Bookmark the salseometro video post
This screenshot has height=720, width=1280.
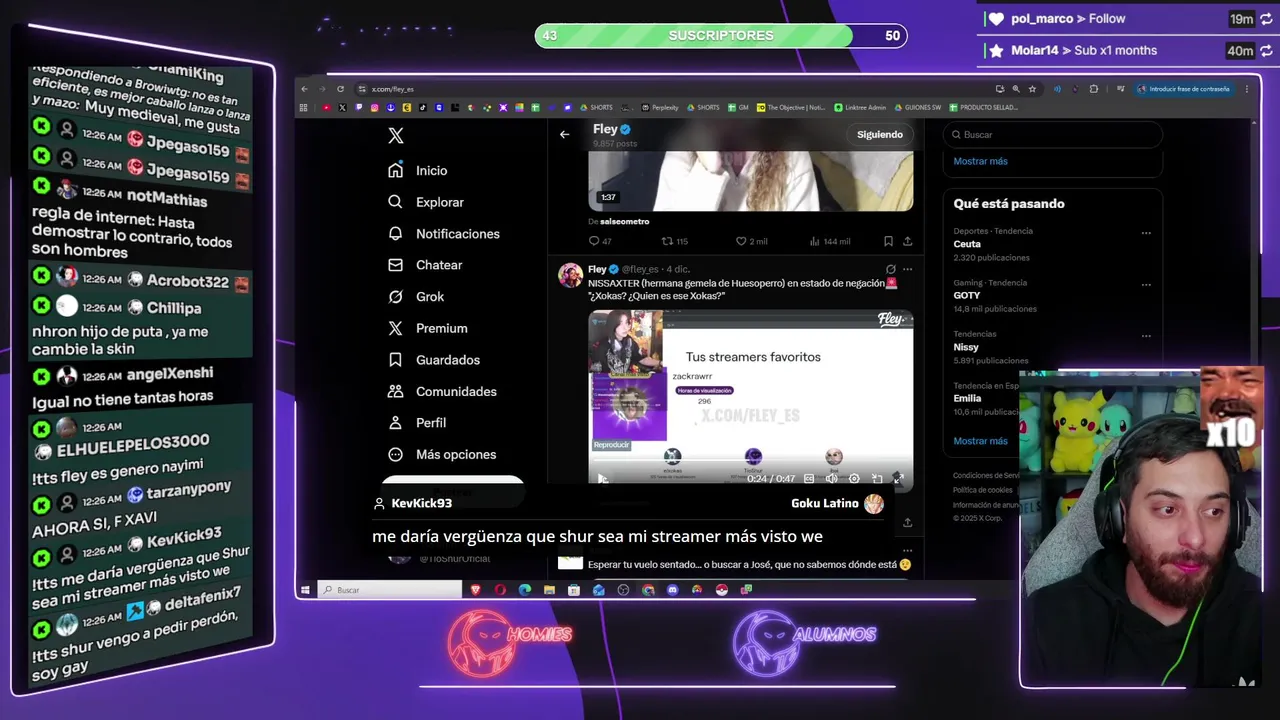[x=888, y=241]
